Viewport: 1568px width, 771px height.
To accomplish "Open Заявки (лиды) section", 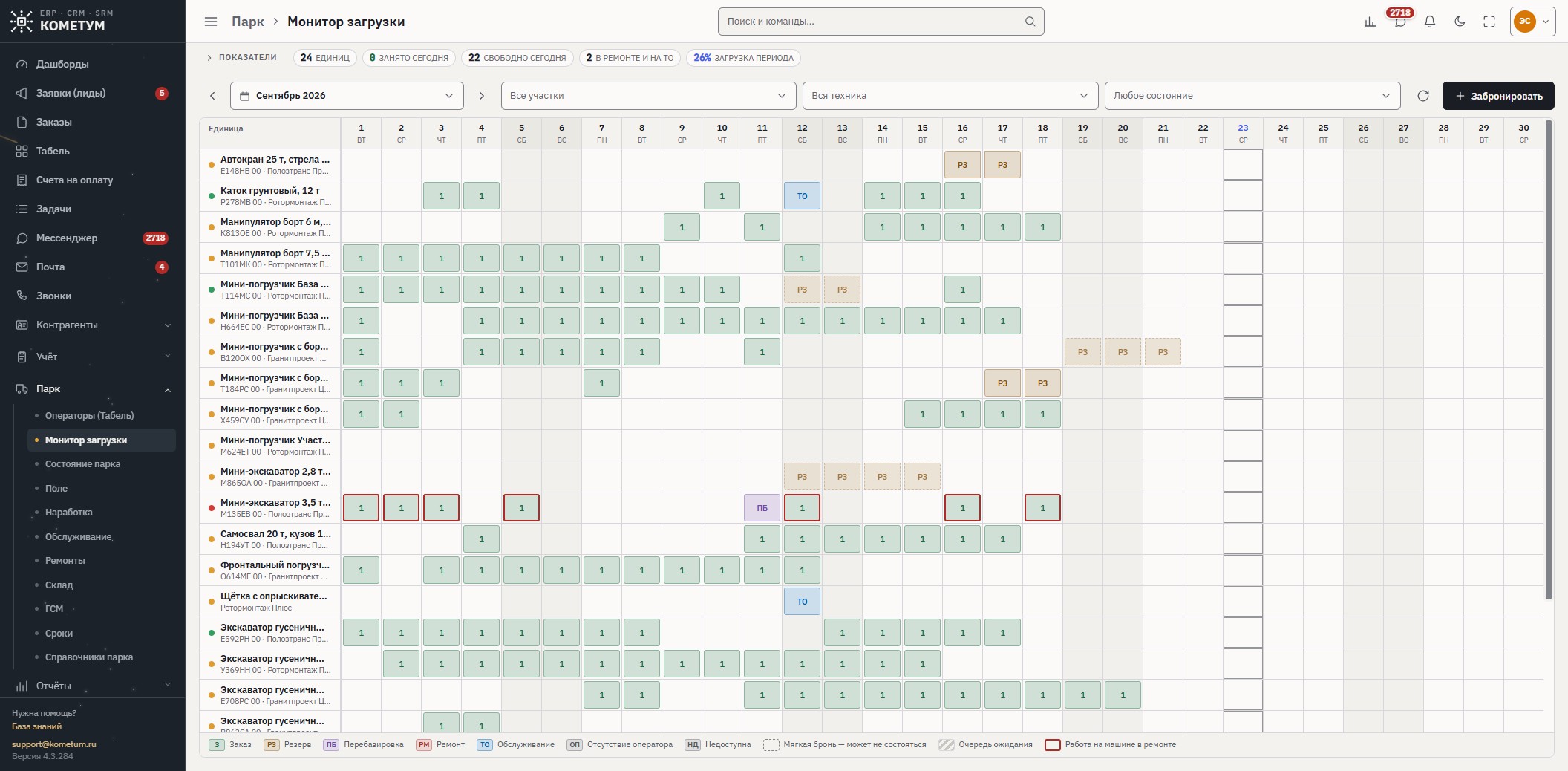I will click(93, 93).
